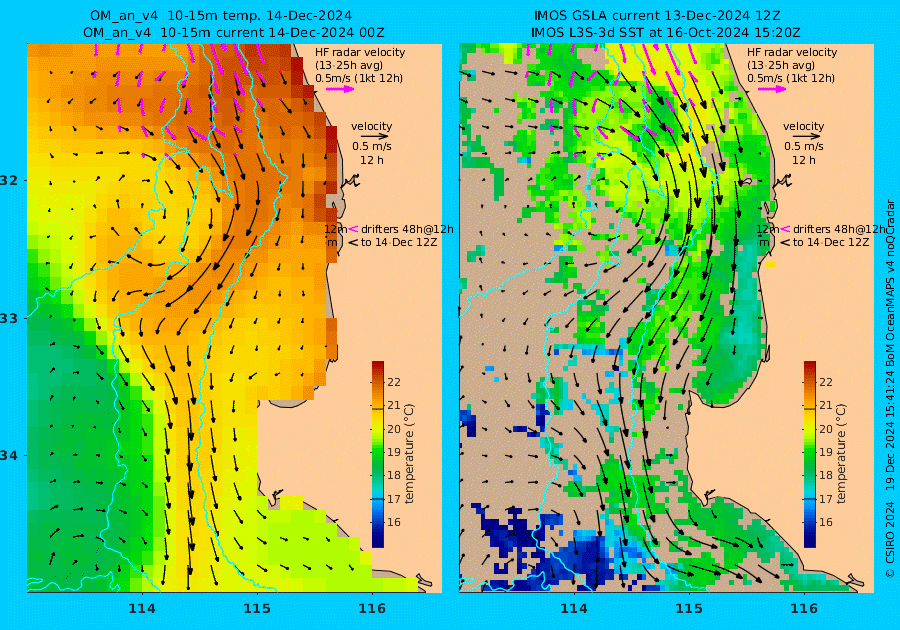The width and height of the screenshot is (900, 630).
Task: Click the '22' tick on right colorbar
Action: [x=825, y=382]
